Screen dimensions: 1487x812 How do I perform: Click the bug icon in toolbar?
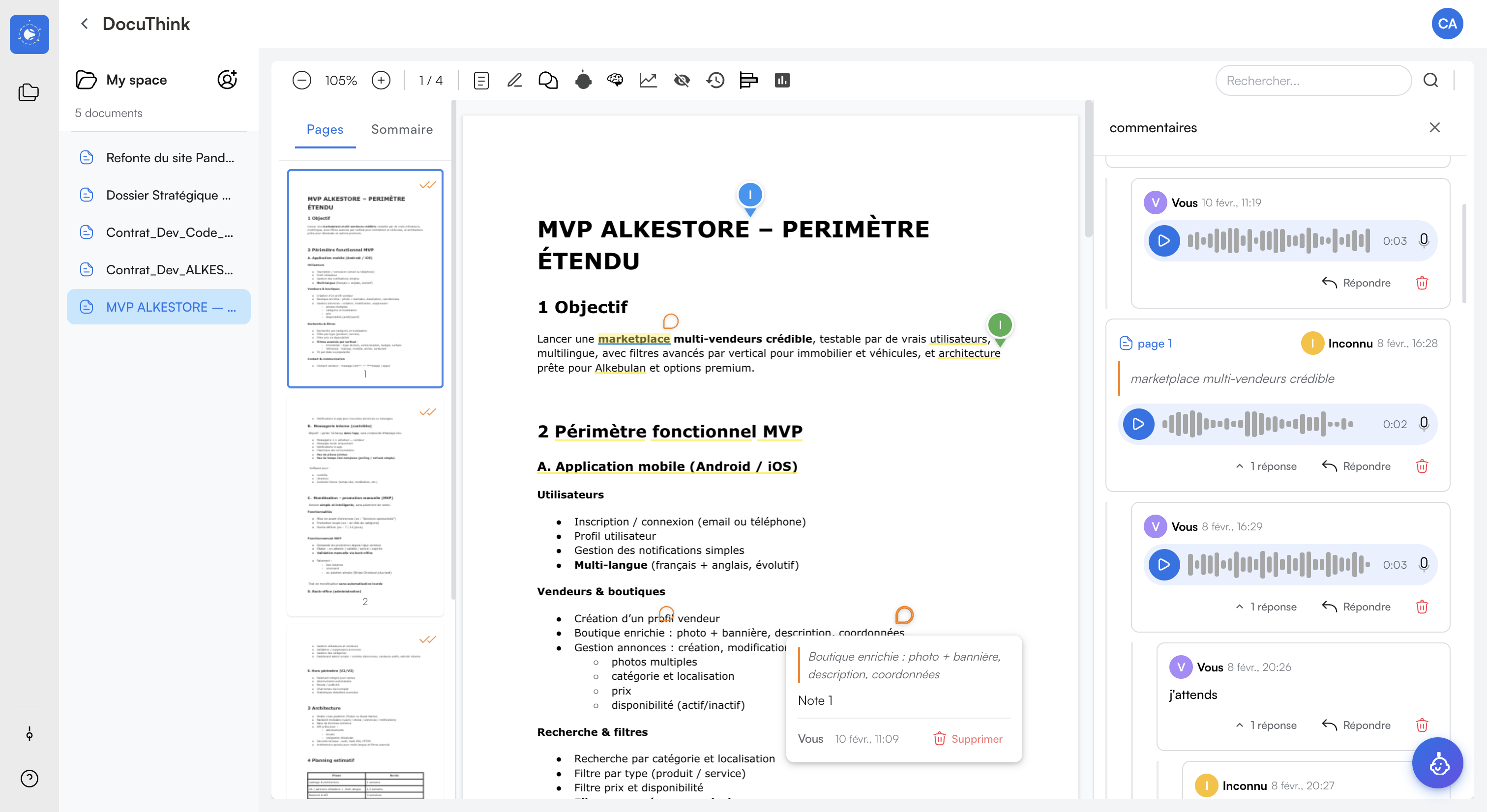click(583, 80)
